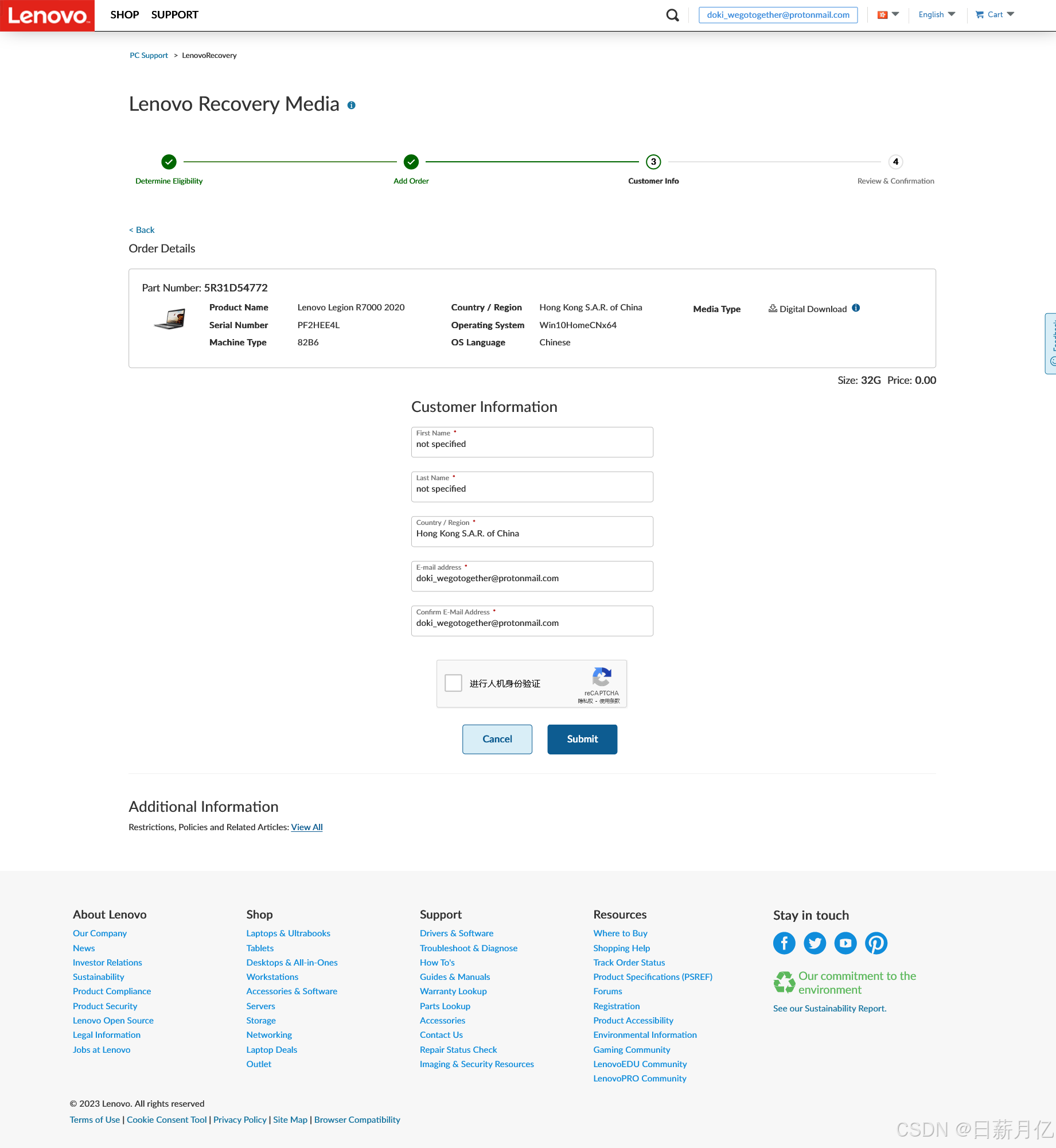
Task: Open the Where to Buy link
Action: 620,933
